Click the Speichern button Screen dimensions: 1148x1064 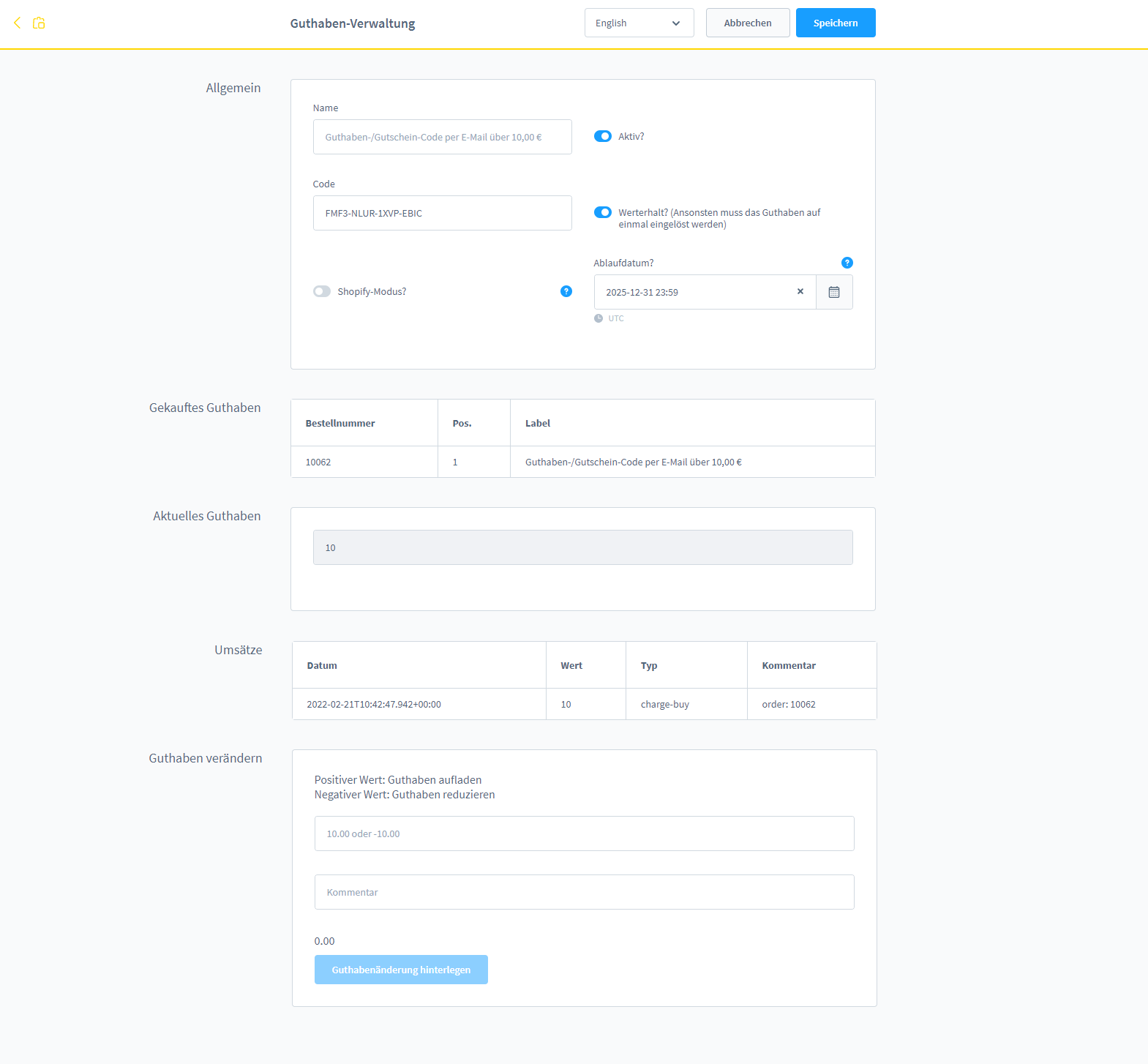click(835, 23)
